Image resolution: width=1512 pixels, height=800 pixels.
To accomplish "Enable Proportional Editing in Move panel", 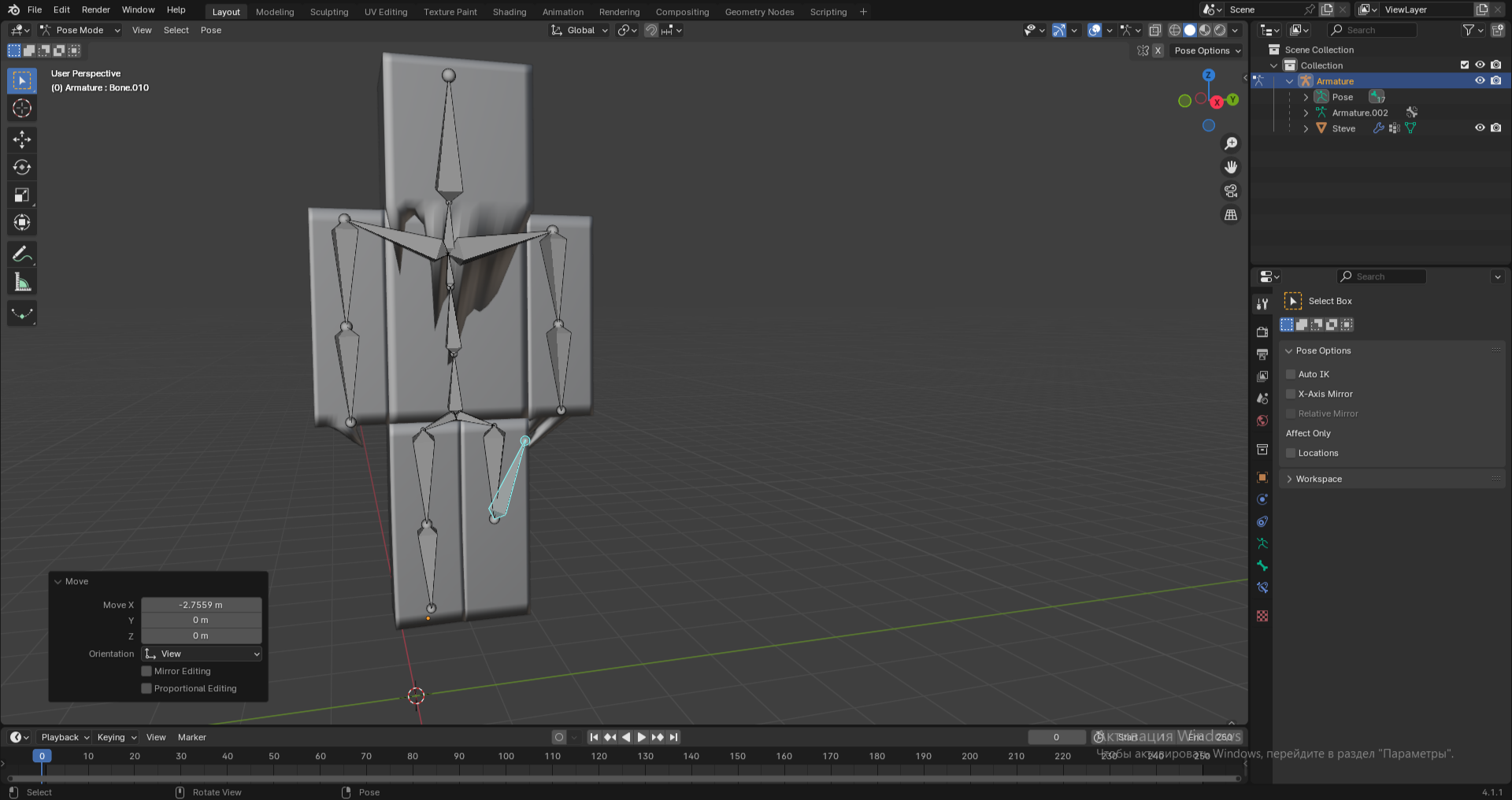I will (x=146, y=688).
